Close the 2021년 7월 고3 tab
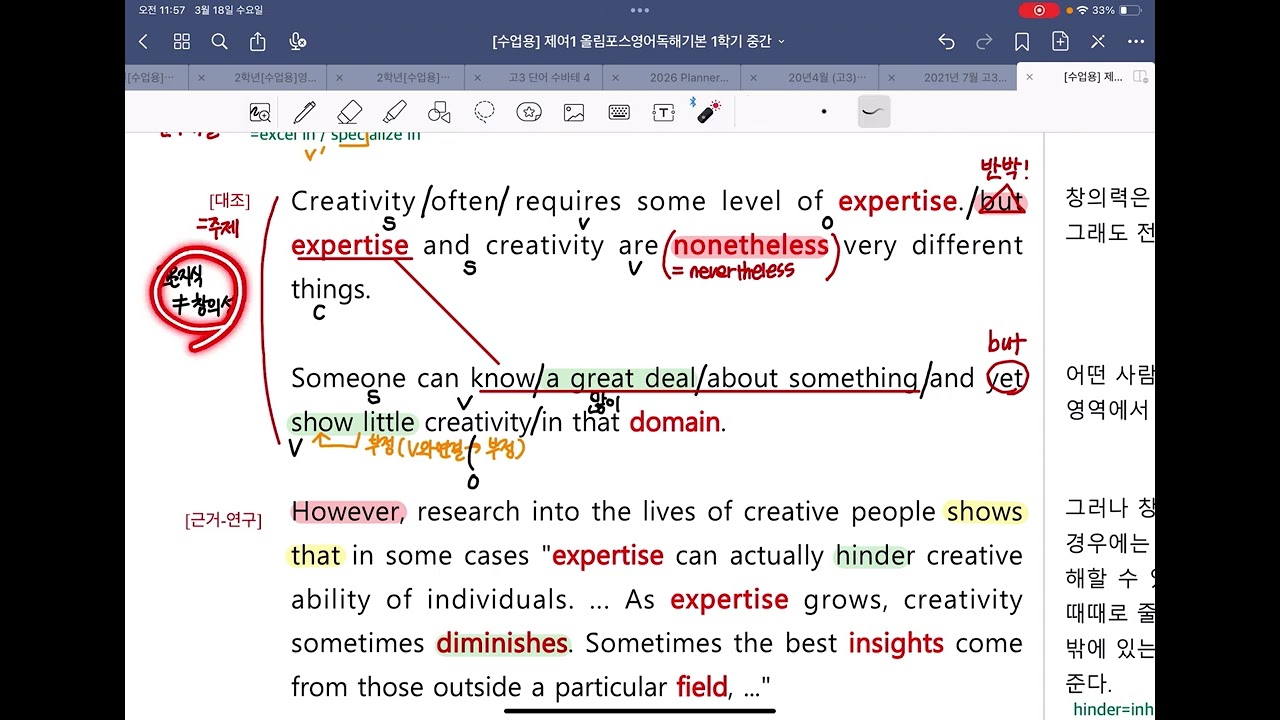The image size is (1280, 720). [890, 77]
